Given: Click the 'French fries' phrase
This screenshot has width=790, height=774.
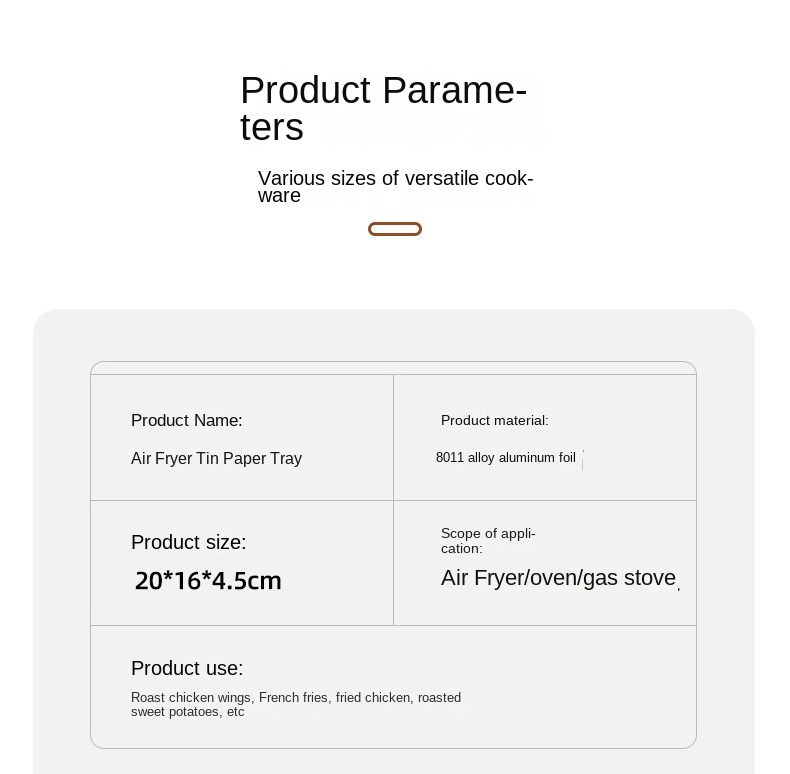Looking at the screenshot, I should (x=293, y=697).
